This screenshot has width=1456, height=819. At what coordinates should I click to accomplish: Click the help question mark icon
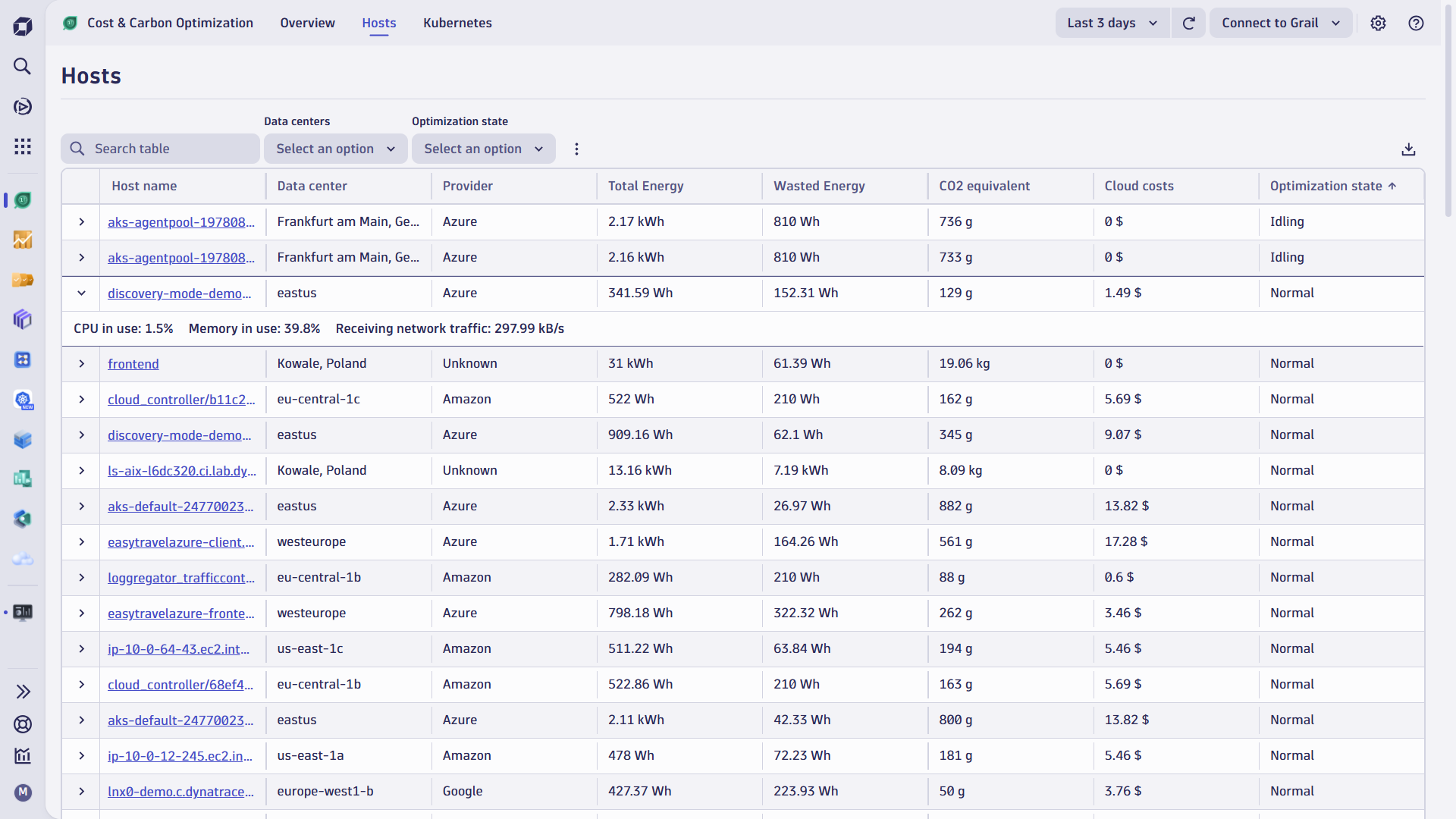click(1415, 23)
